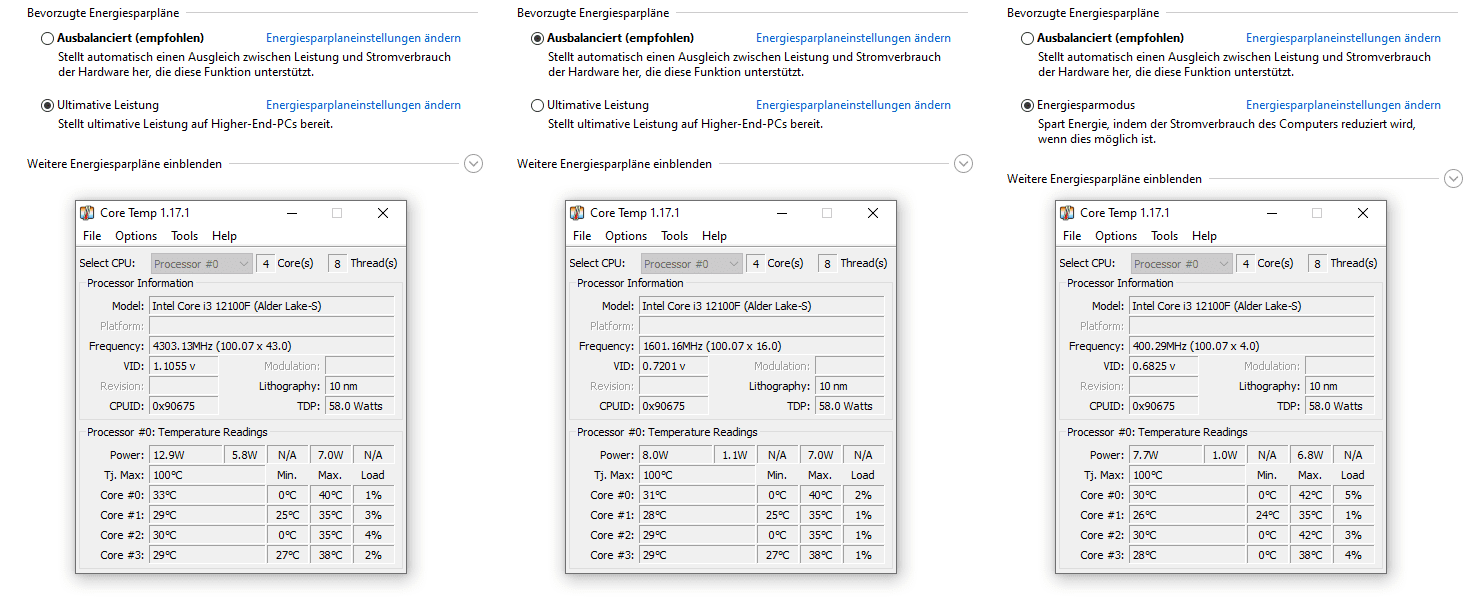Click the already selected Ultimative Leistung radio button
Viewport: 1470px width, 600px height.
pos(47,105)
